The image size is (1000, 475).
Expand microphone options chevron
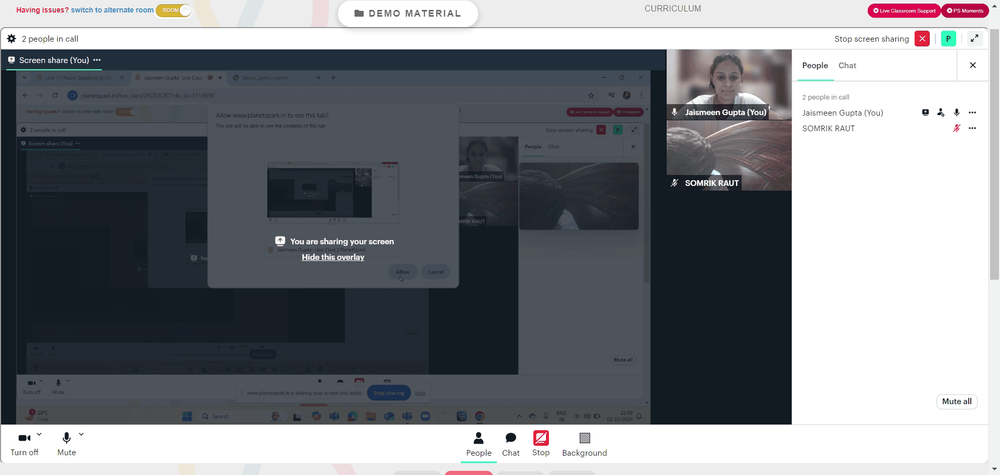tap(81, 434)
